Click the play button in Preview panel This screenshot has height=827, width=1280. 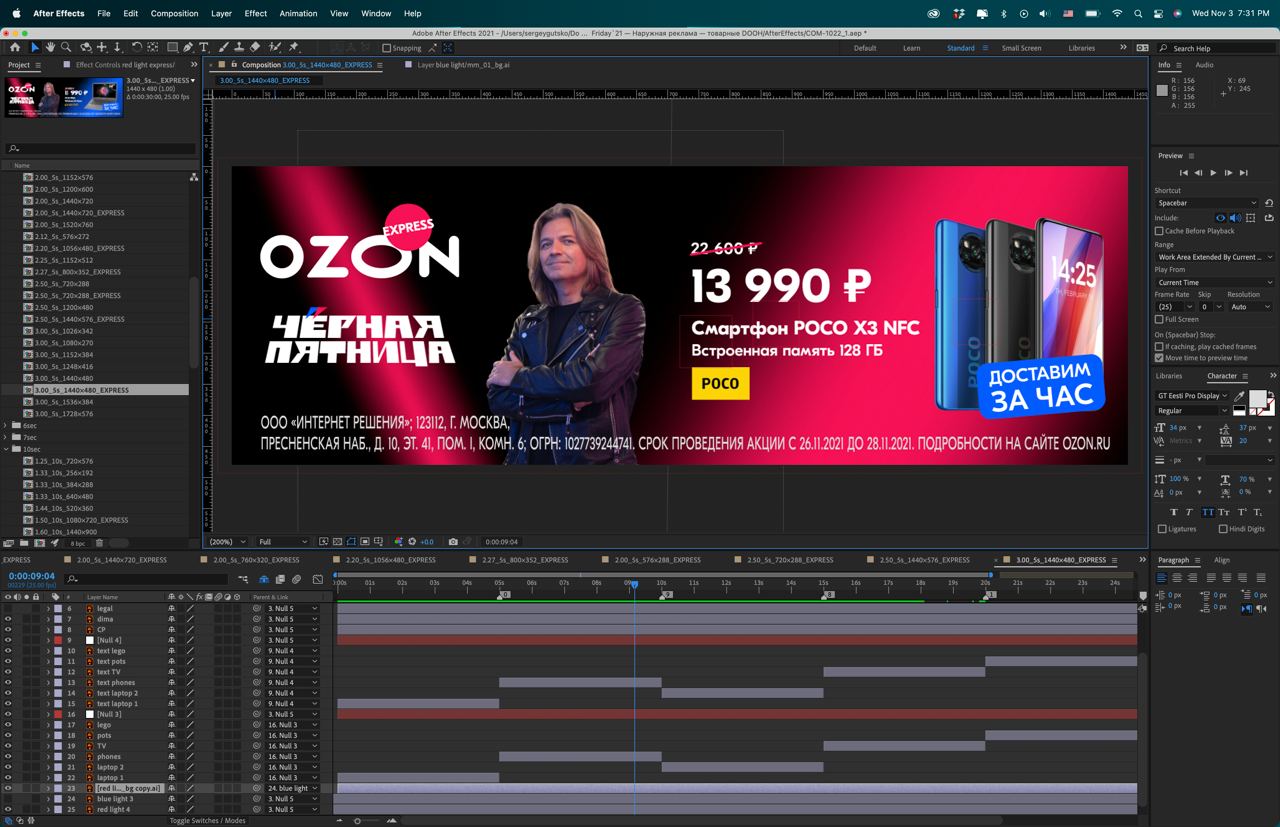pos(1213,173)
